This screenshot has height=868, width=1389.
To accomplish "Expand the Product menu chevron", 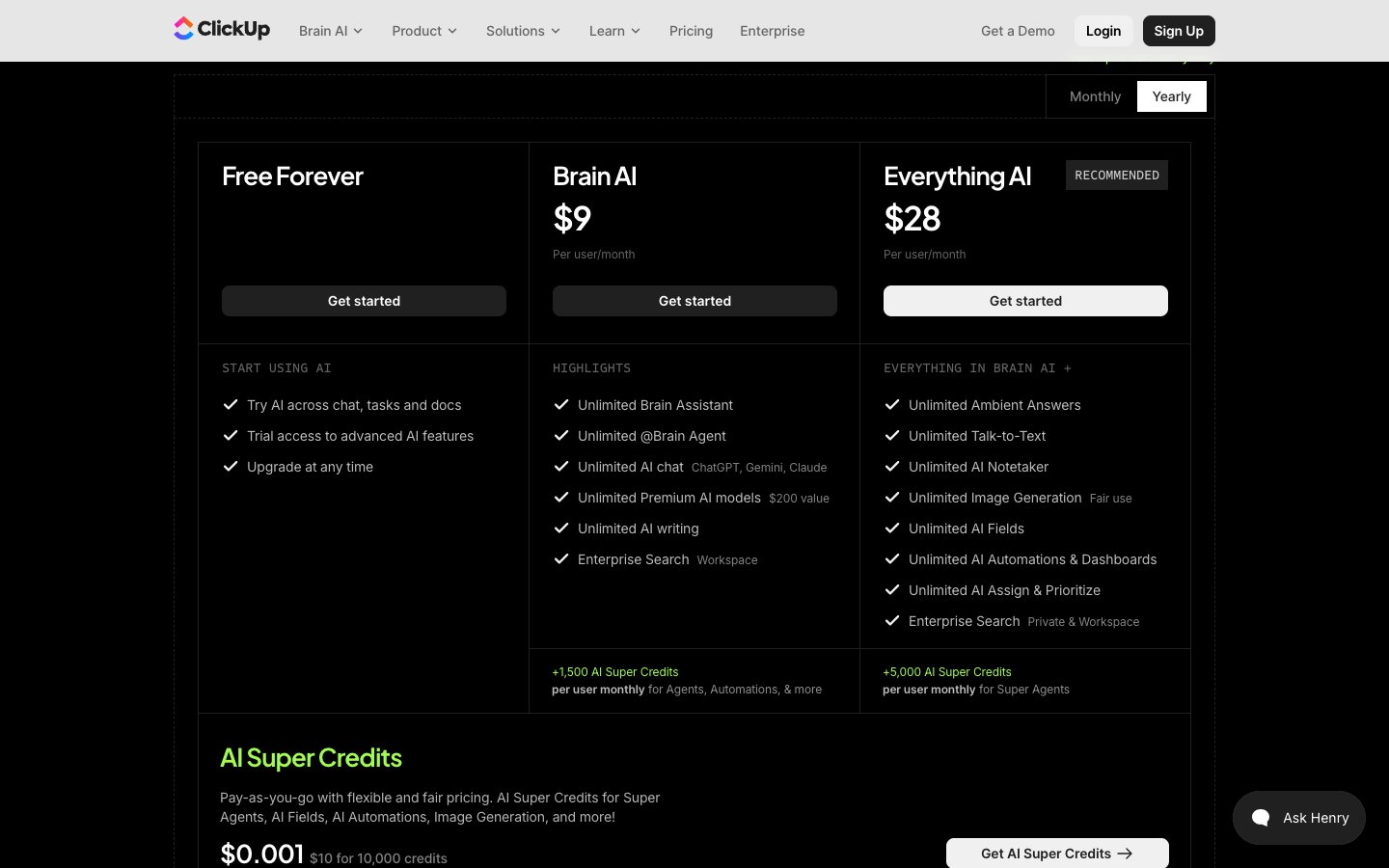I will click(x=452, y=31).
